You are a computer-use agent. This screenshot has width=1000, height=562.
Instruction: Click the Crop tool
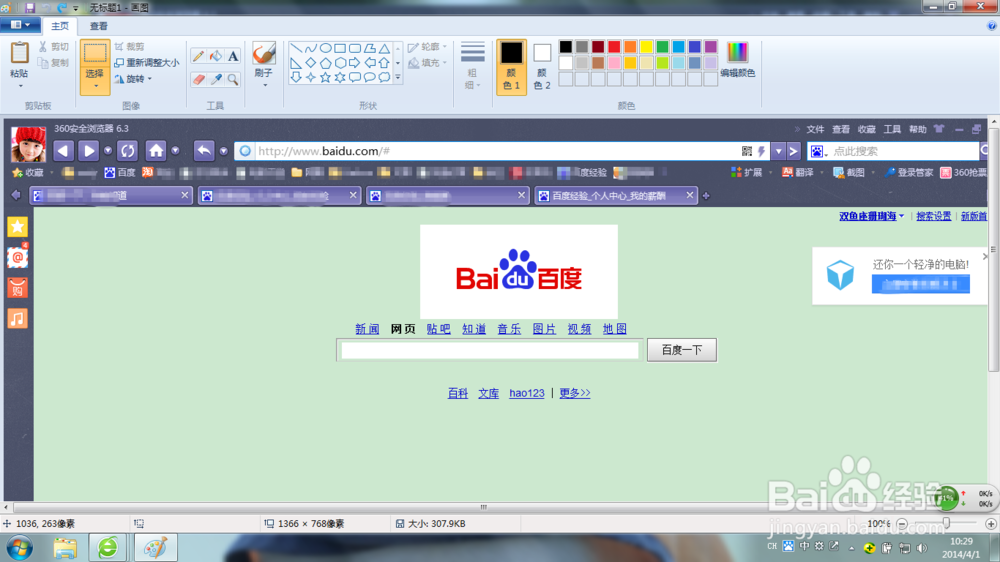tap(130, 47)
